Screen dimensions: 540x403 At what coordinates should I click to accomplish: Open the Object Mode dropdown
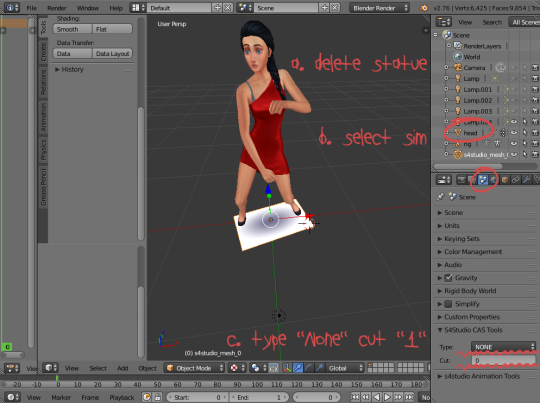point(195,368)
